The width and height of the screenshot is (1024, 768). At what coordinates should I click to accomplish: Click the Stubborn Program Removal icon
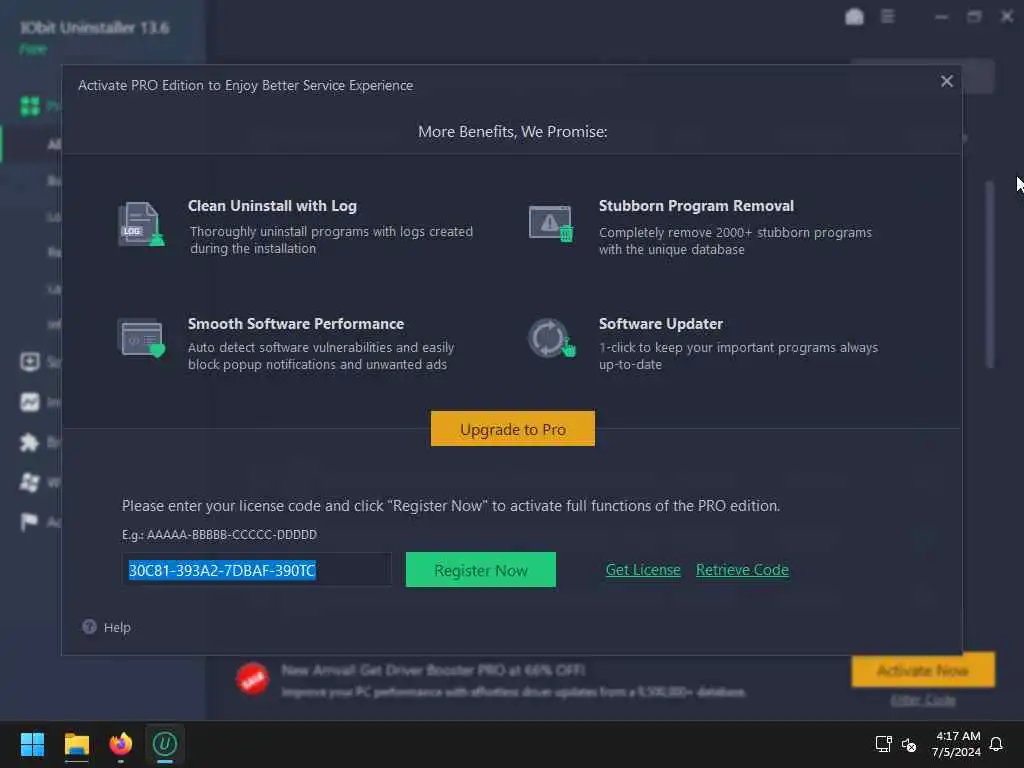[x=551, y=223]
